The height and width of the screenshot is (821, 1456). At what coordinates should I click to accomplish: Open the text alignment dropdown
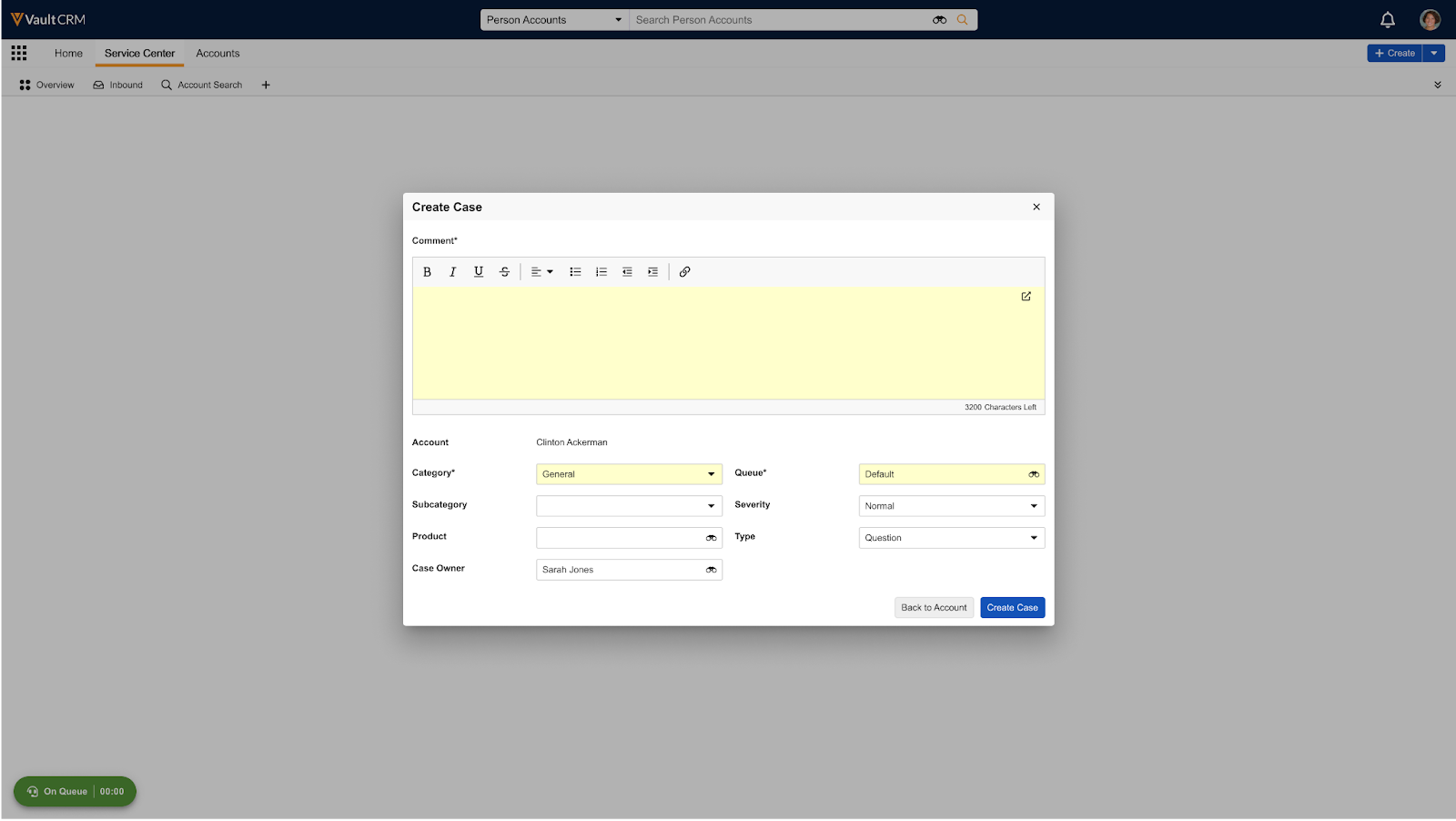(541, 272)
